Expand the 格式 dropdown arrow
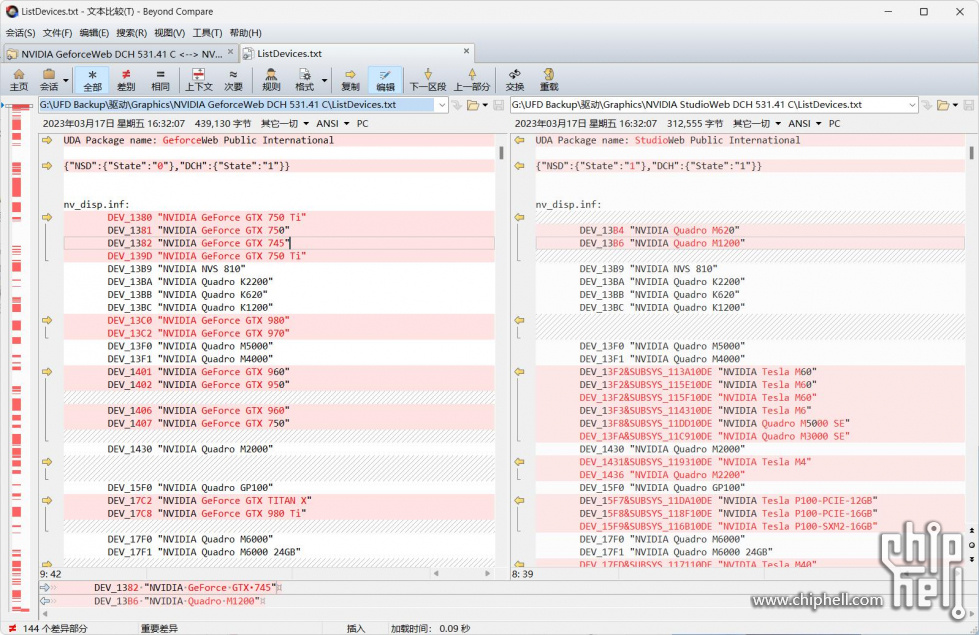979x635 pixels. tap(325, 81)
